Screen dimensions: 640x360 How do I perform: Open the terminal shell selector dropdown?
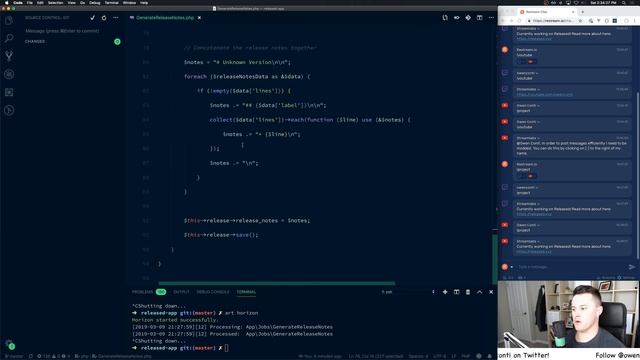coord(407,292)
